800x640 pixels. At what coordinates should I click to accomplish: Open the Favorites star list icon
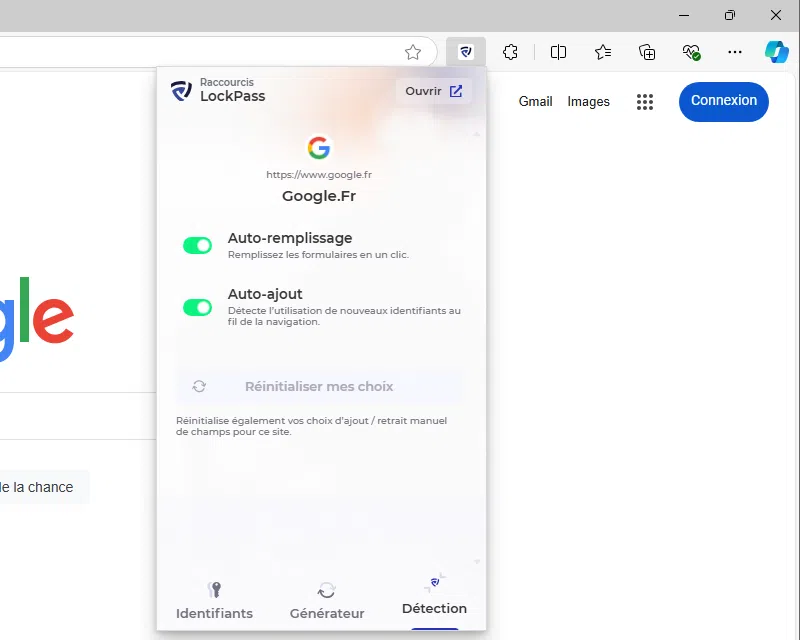point(603,52)
